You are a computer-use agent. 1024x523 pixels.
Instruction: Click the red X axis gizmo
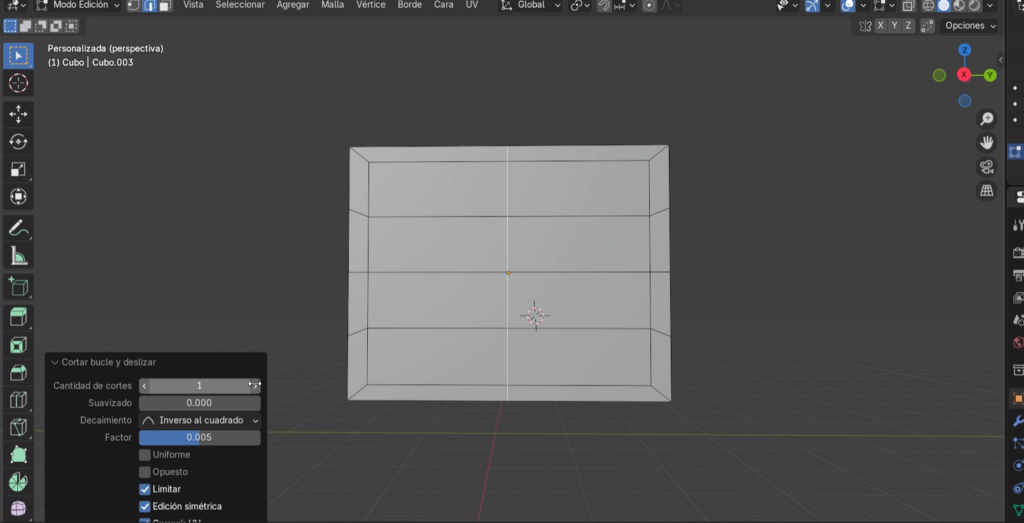click(964, 75)
